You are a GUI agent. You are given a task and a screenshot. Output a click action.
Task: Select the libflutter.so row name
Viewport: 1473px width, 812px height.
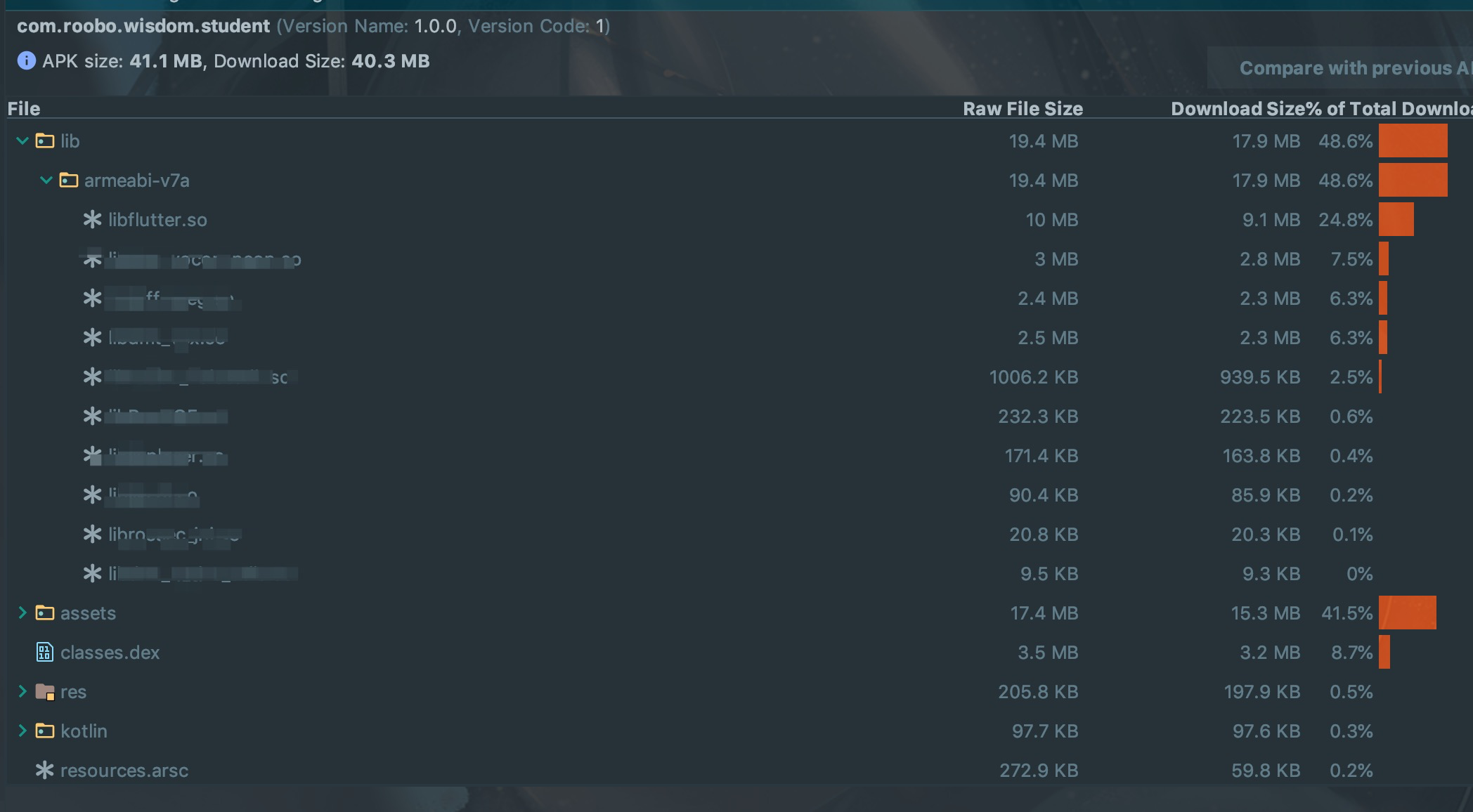157,220
